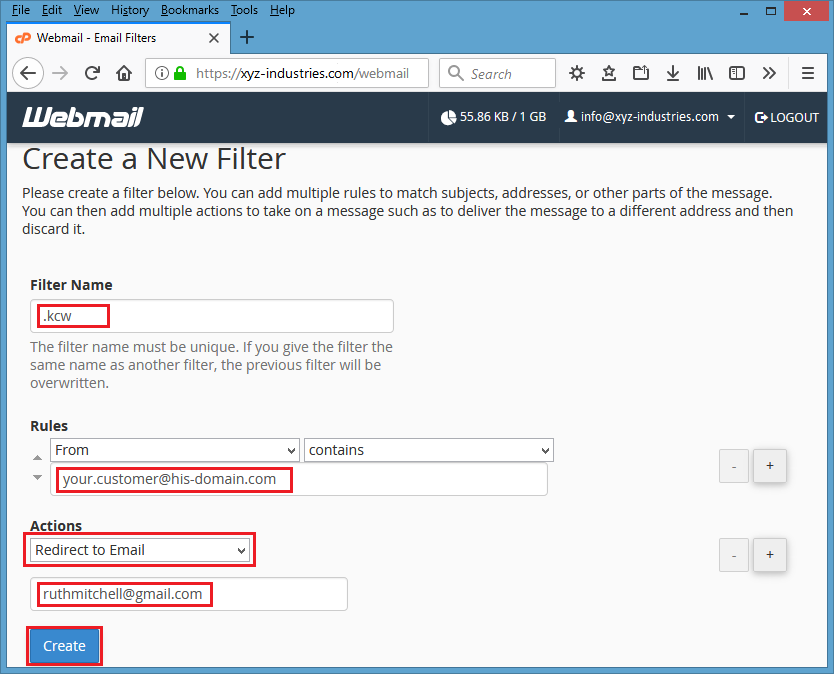Click the browser forward arrow
Image resolution: width=834 pixels, height=674 pixels.
(60, 73)
